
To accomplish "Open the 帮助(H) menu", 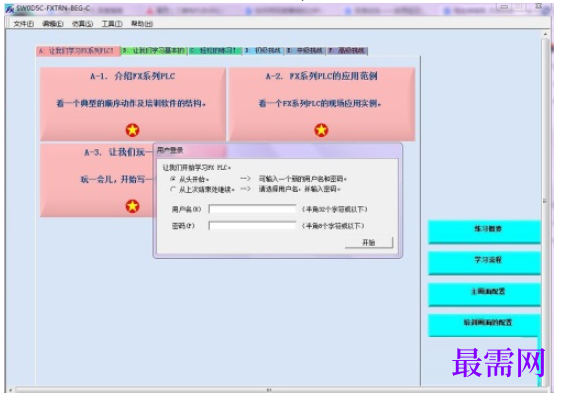I will click(142, 24).
